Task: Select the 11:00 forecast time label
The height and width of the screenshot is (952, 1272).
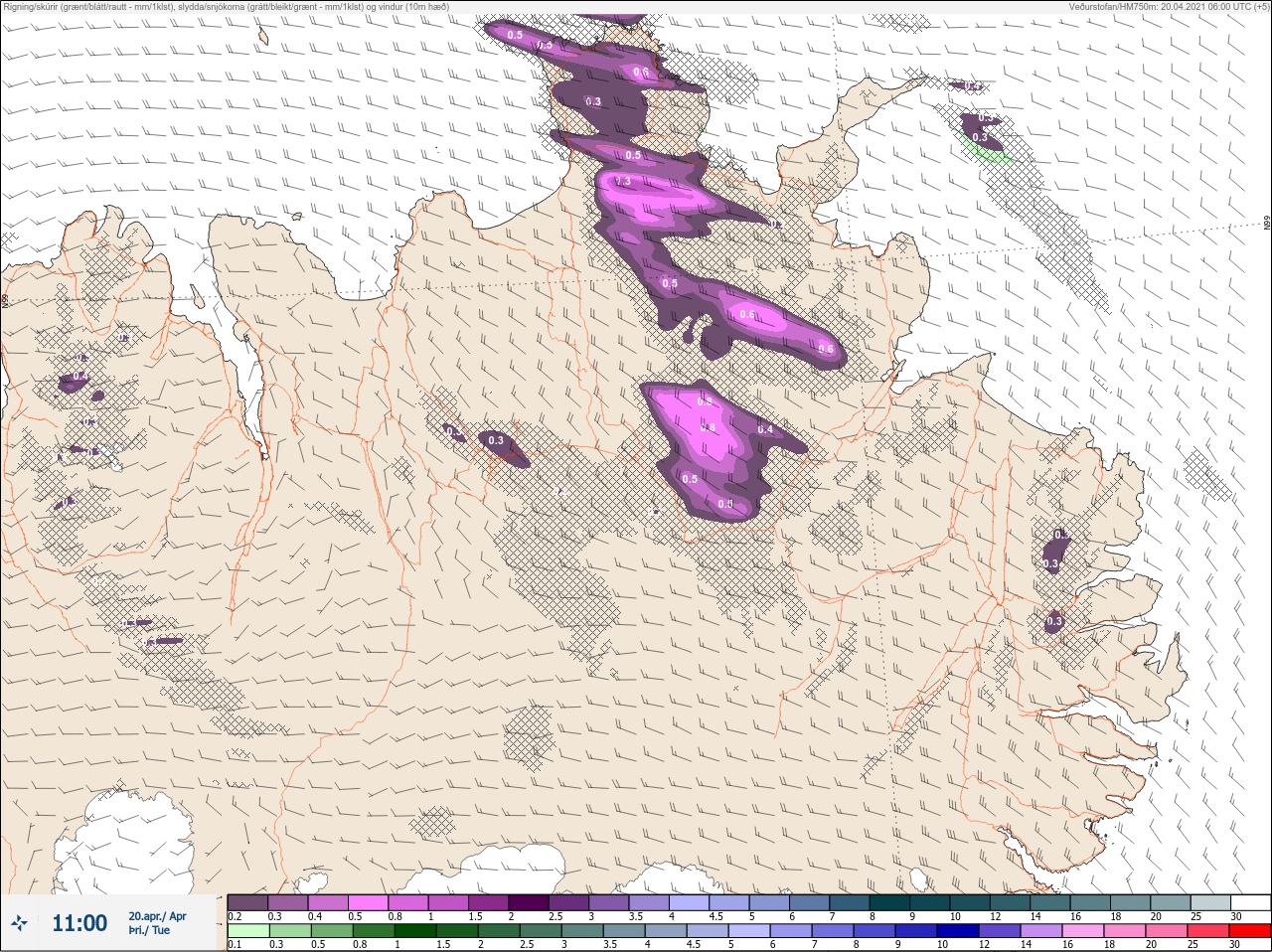Action: pos(79,923)
